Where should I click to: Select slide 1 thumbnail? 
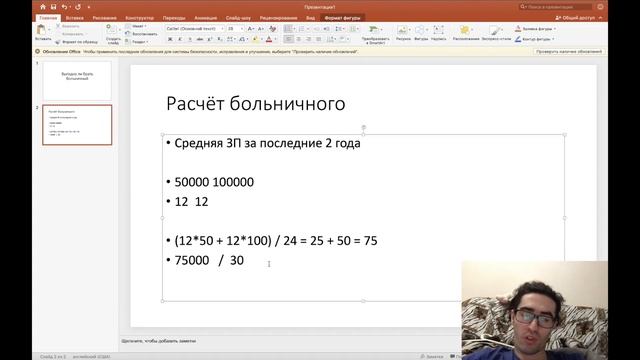(x=77, y=80)
